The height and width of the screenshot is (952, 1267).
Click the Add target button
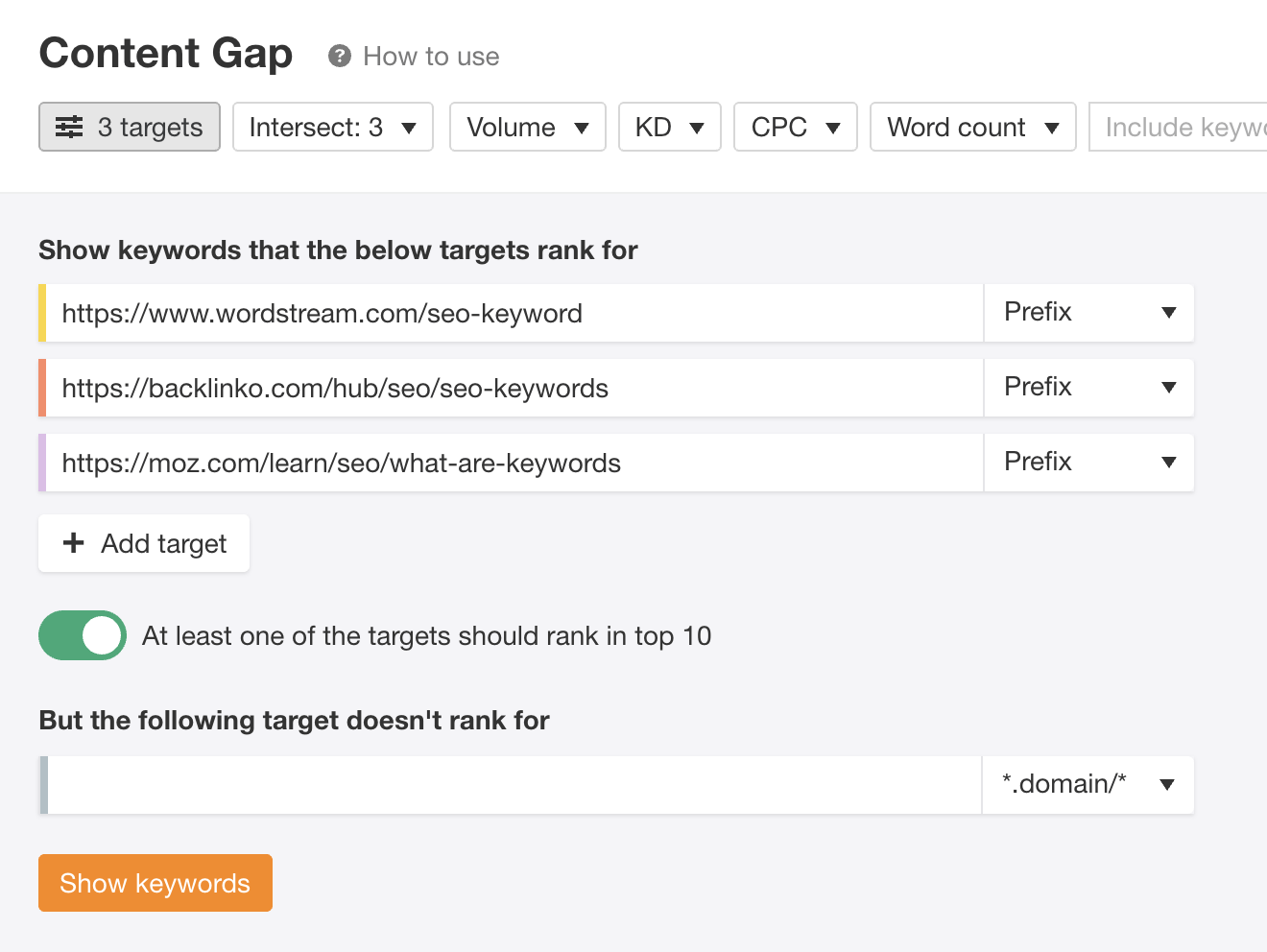click(144, 543)
